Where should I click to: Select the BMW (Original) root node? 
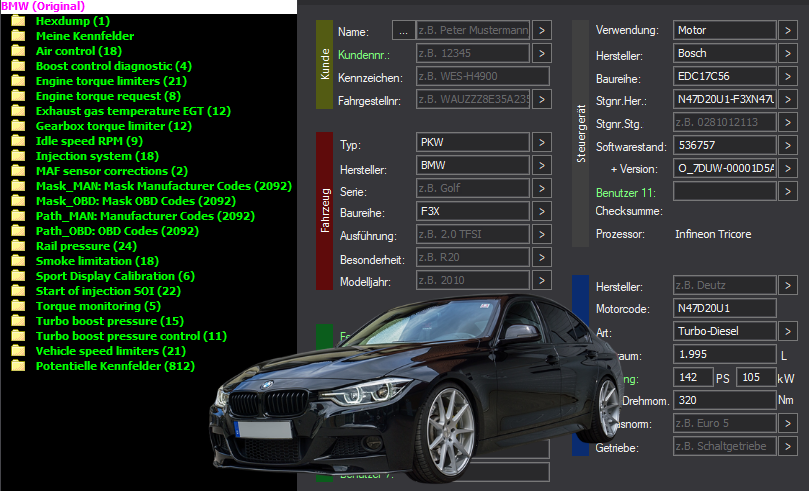pyautogui.click(x=43, y=6)
